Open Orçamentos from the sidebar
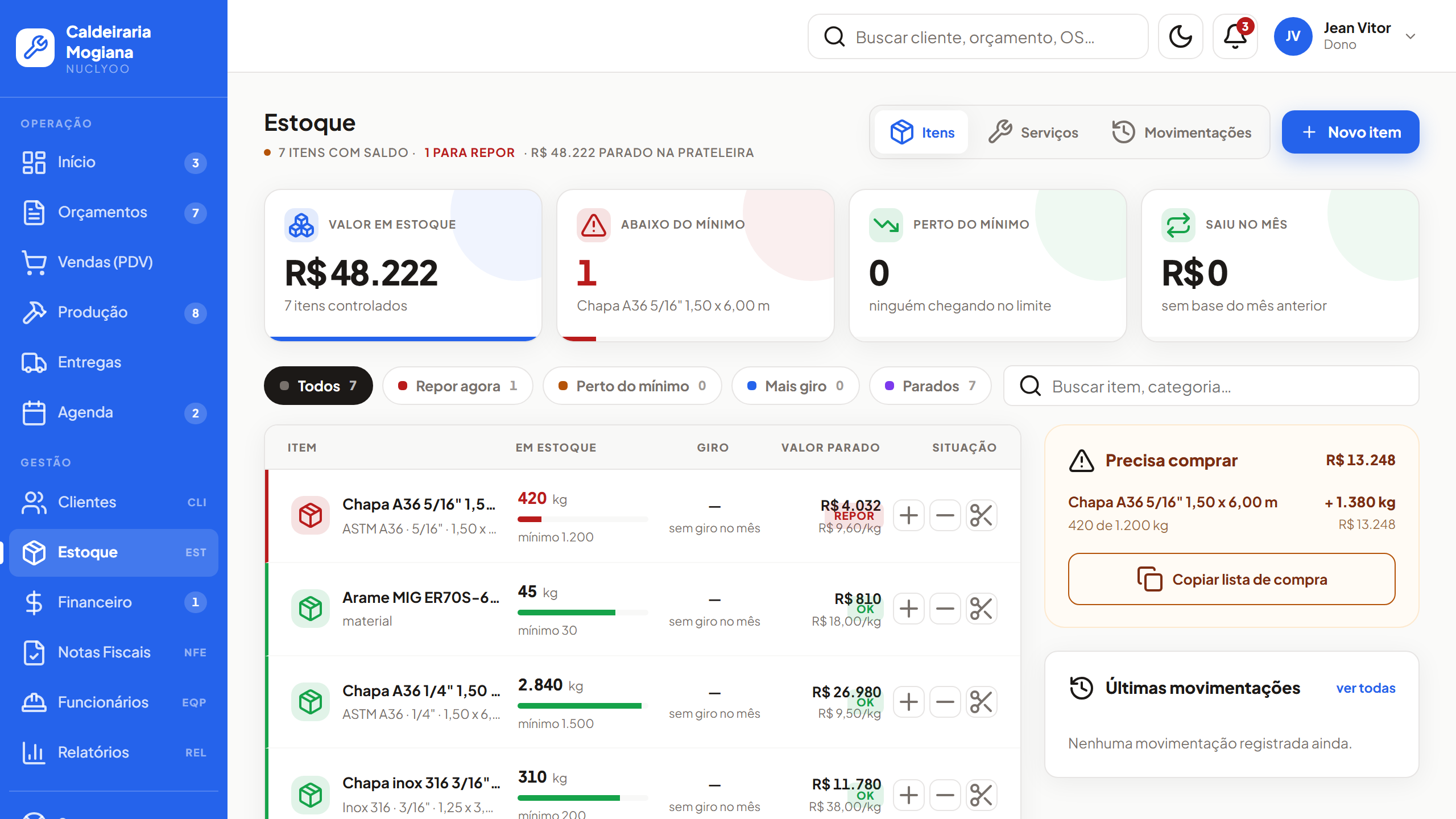 114,212
